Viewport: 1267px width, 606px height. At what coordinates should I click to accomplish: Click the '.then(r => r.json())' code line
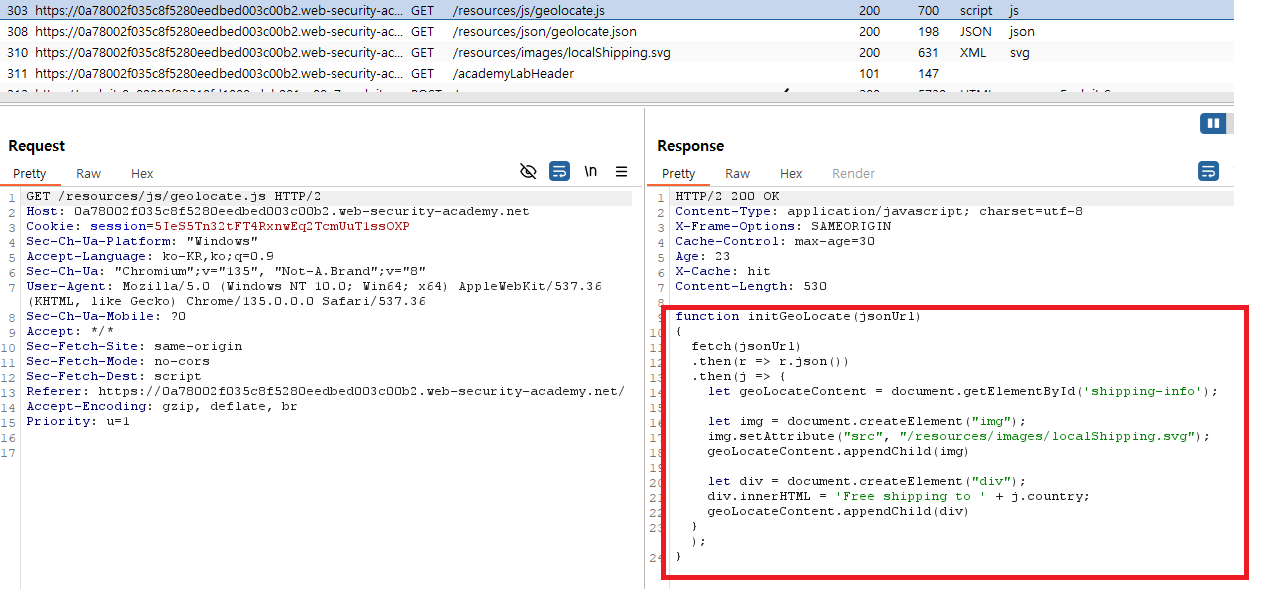[771, 362]
